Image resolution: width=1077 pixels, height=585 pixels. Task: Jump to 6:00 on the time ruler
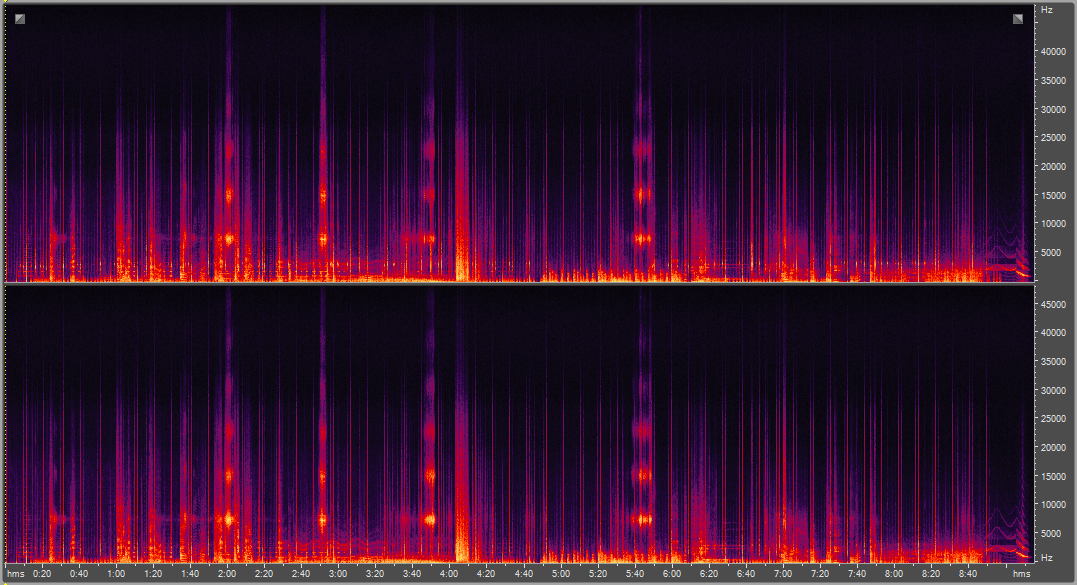coord(672,574)
